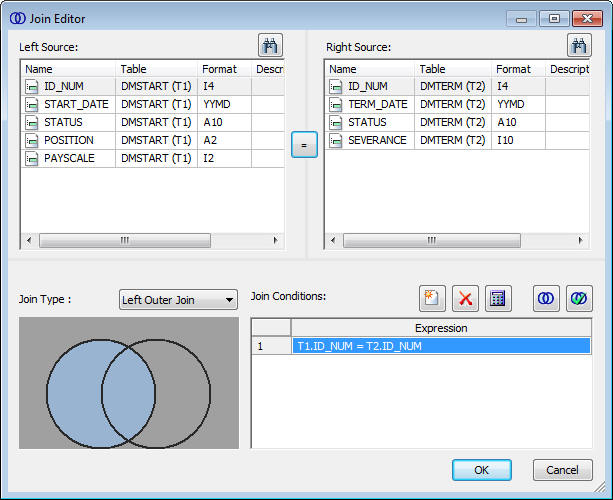613x500 pixels.
Task: Select STATUS in the Right Source list
Action: pos(367,122)
